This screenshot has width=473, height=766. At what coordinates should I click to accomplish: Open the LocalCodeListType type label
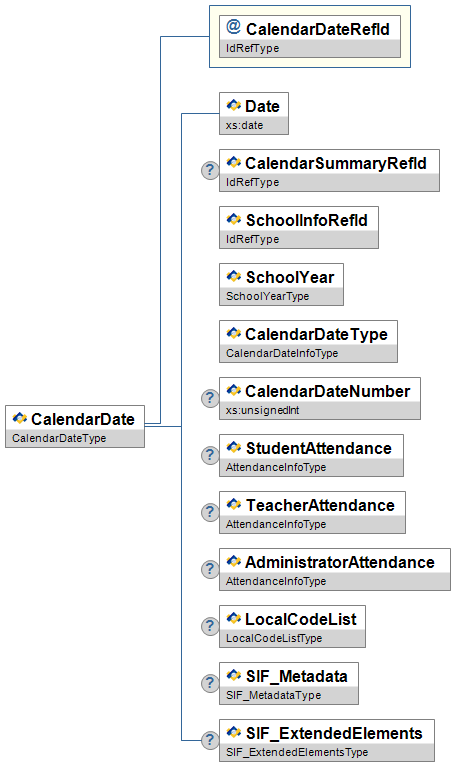[274, 638]
